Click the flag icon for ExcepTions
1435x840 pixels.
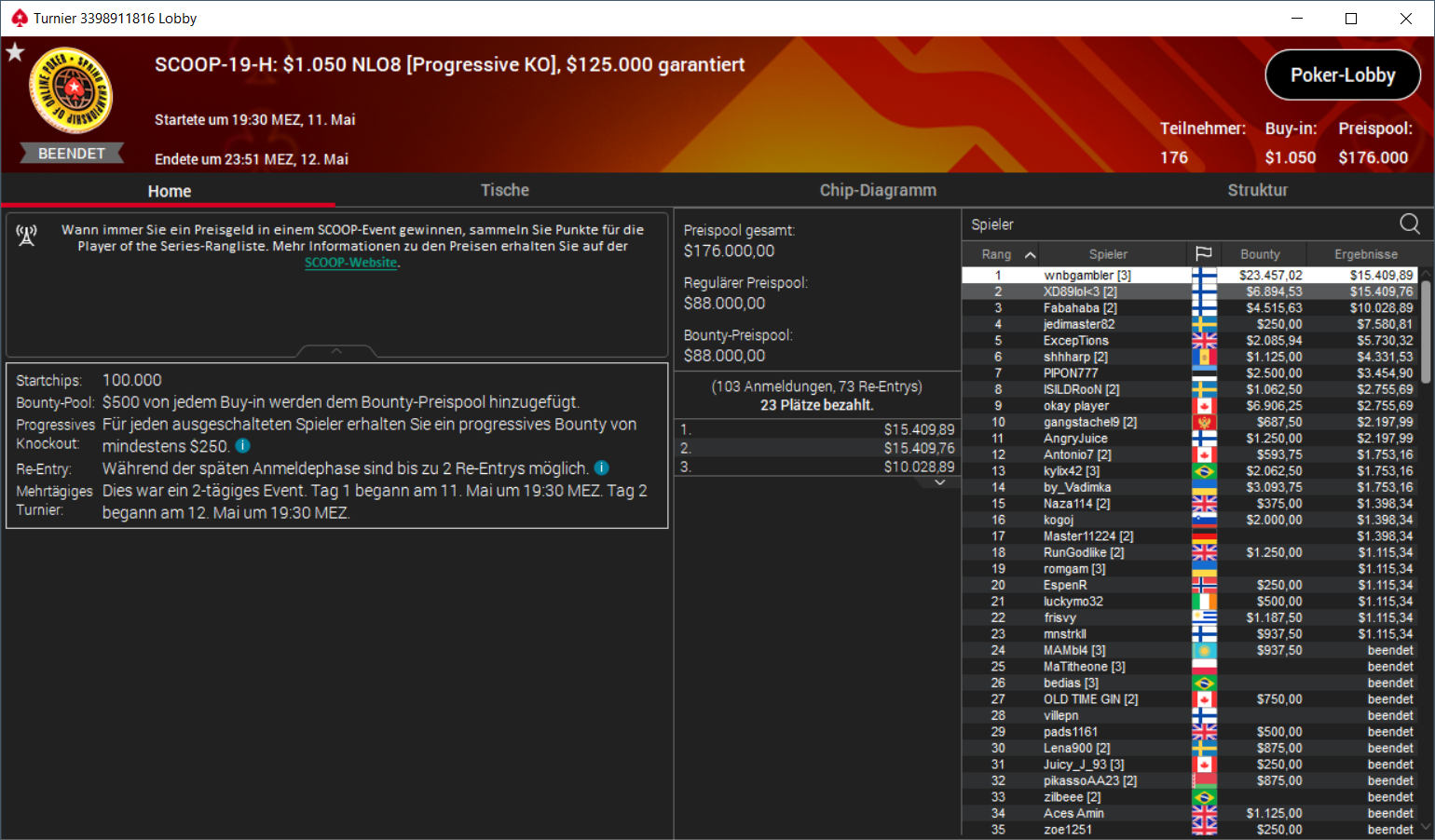click(1204, 341)
